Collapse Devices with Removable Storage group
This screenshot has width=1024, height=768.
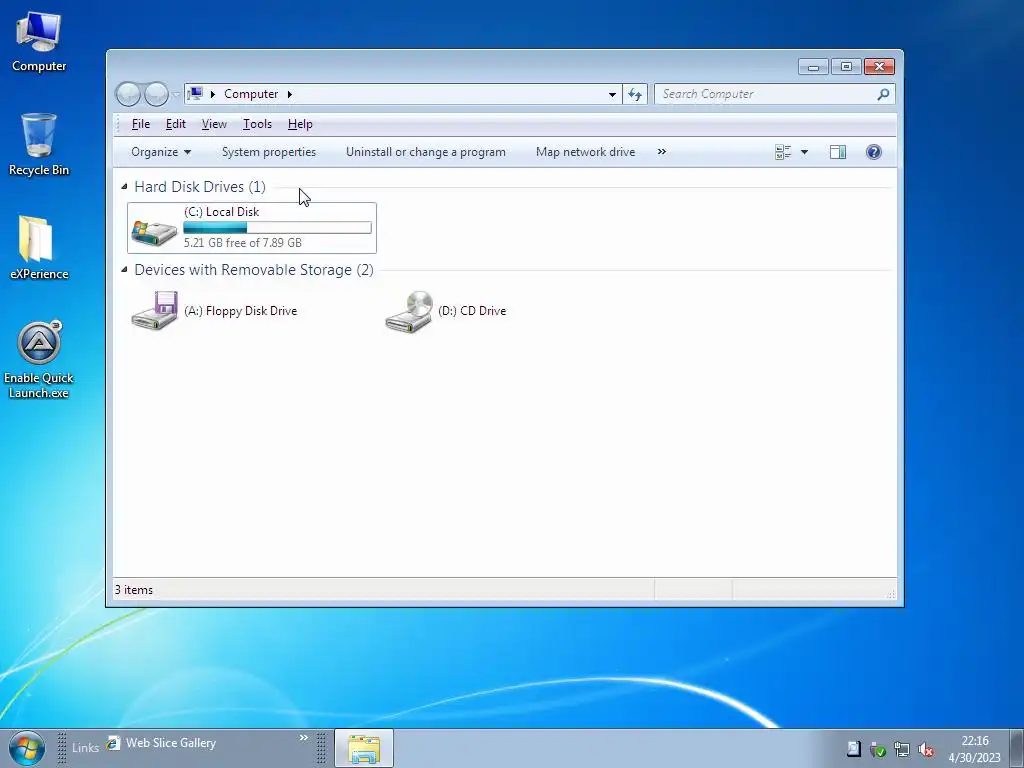(124, 270)
